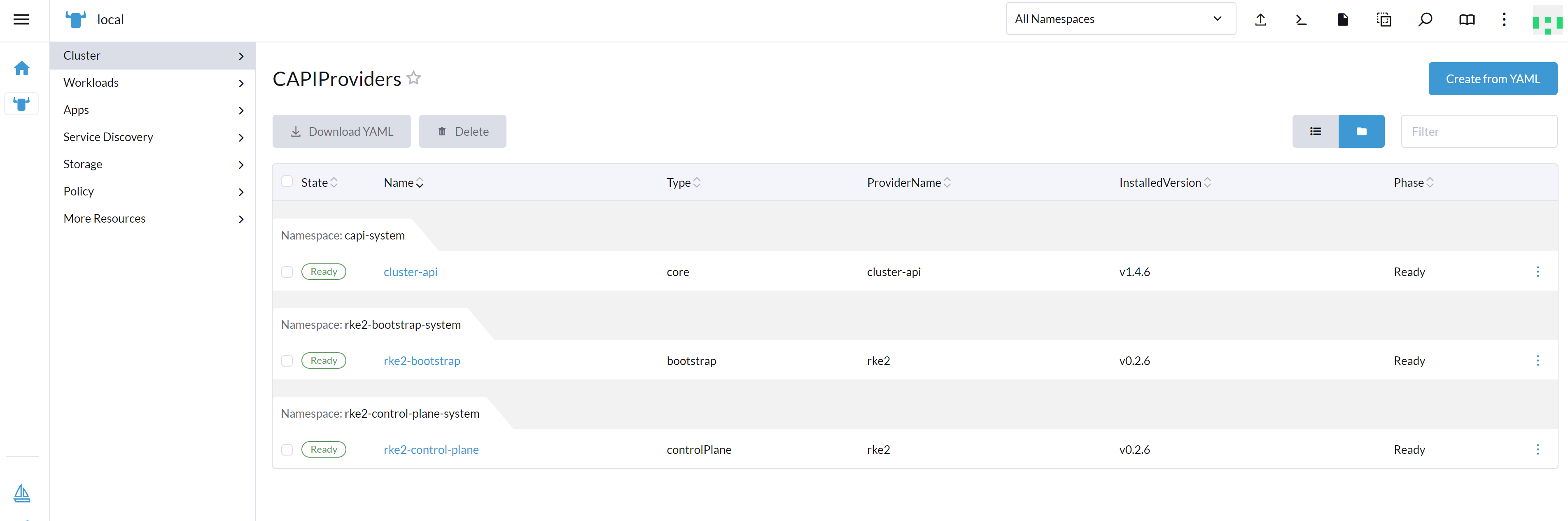
Task: Copy KubeConfig to clipboard icon
Action: tap(1384, 19)
